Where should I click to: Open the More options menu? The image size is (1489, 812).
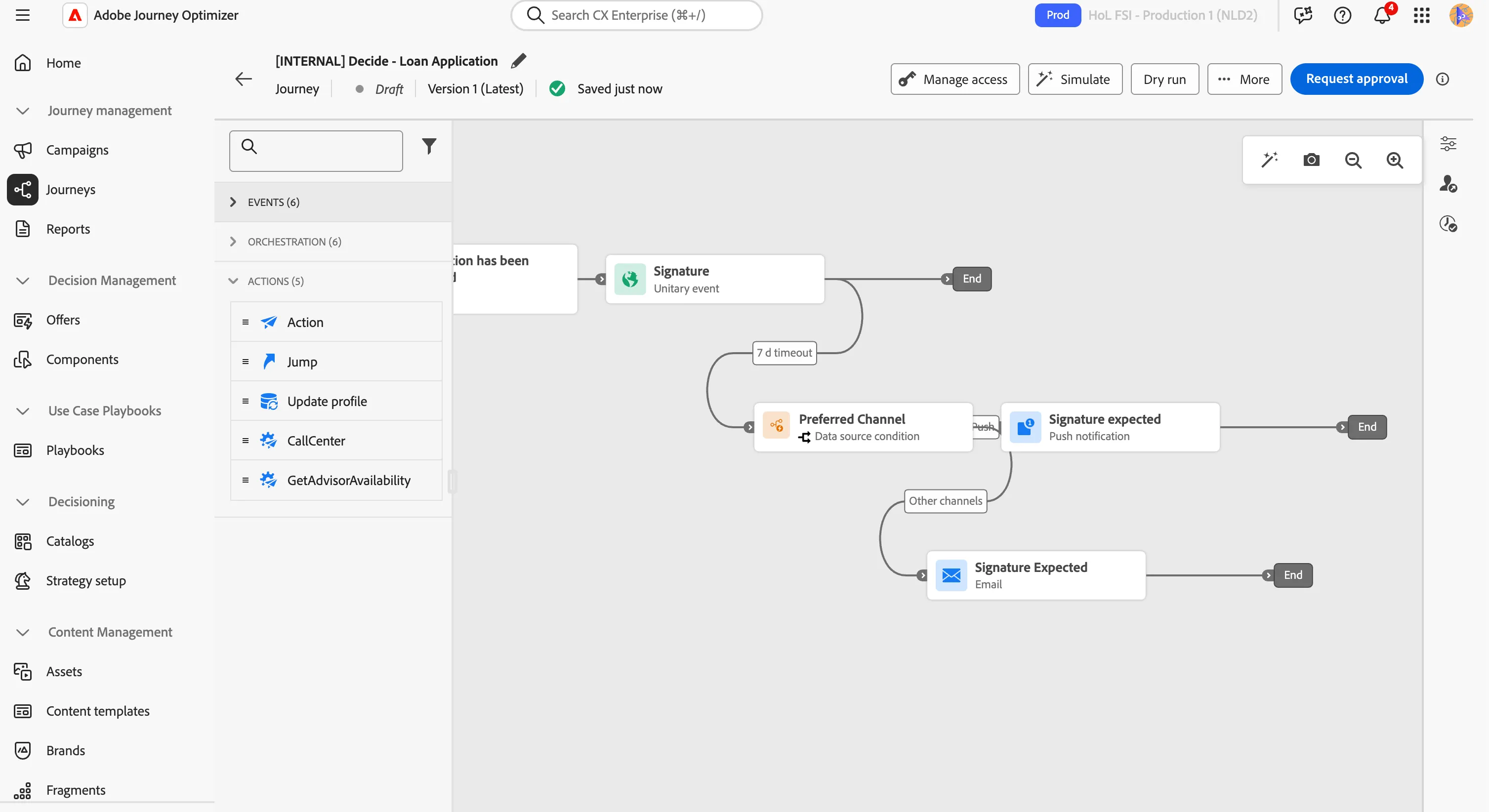click(x=1244, y=79)
